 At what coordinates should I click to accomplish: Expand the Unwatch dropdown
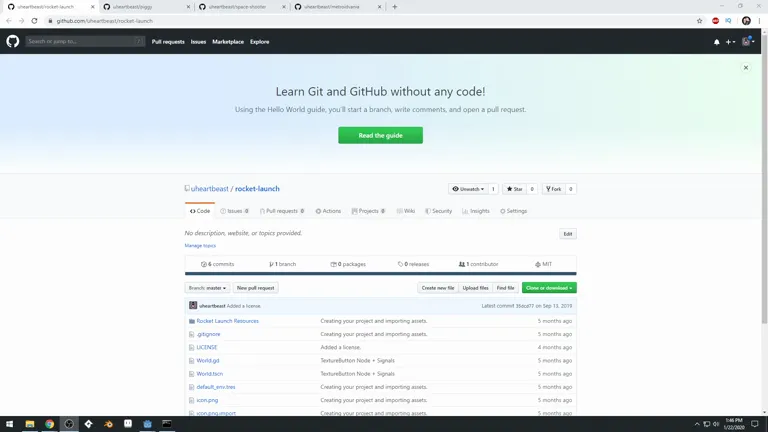click(468, 189)
